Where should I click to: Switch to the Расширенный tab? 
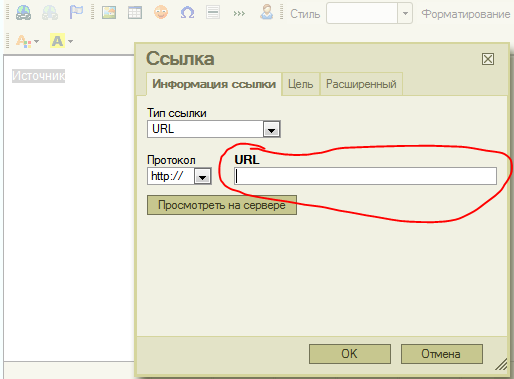pyautogui.click(x=361, y=84)
